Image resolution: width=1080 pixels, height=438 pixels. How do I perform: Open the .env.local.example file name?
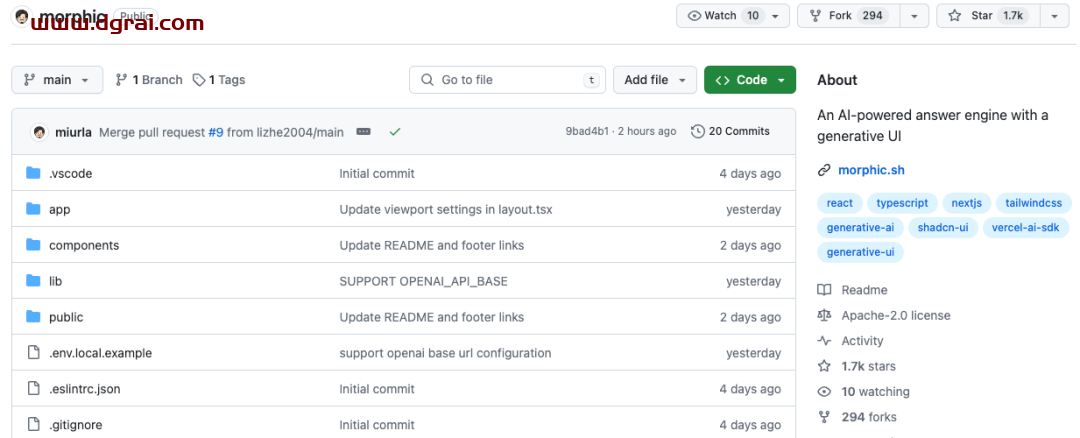coord(101,353)
